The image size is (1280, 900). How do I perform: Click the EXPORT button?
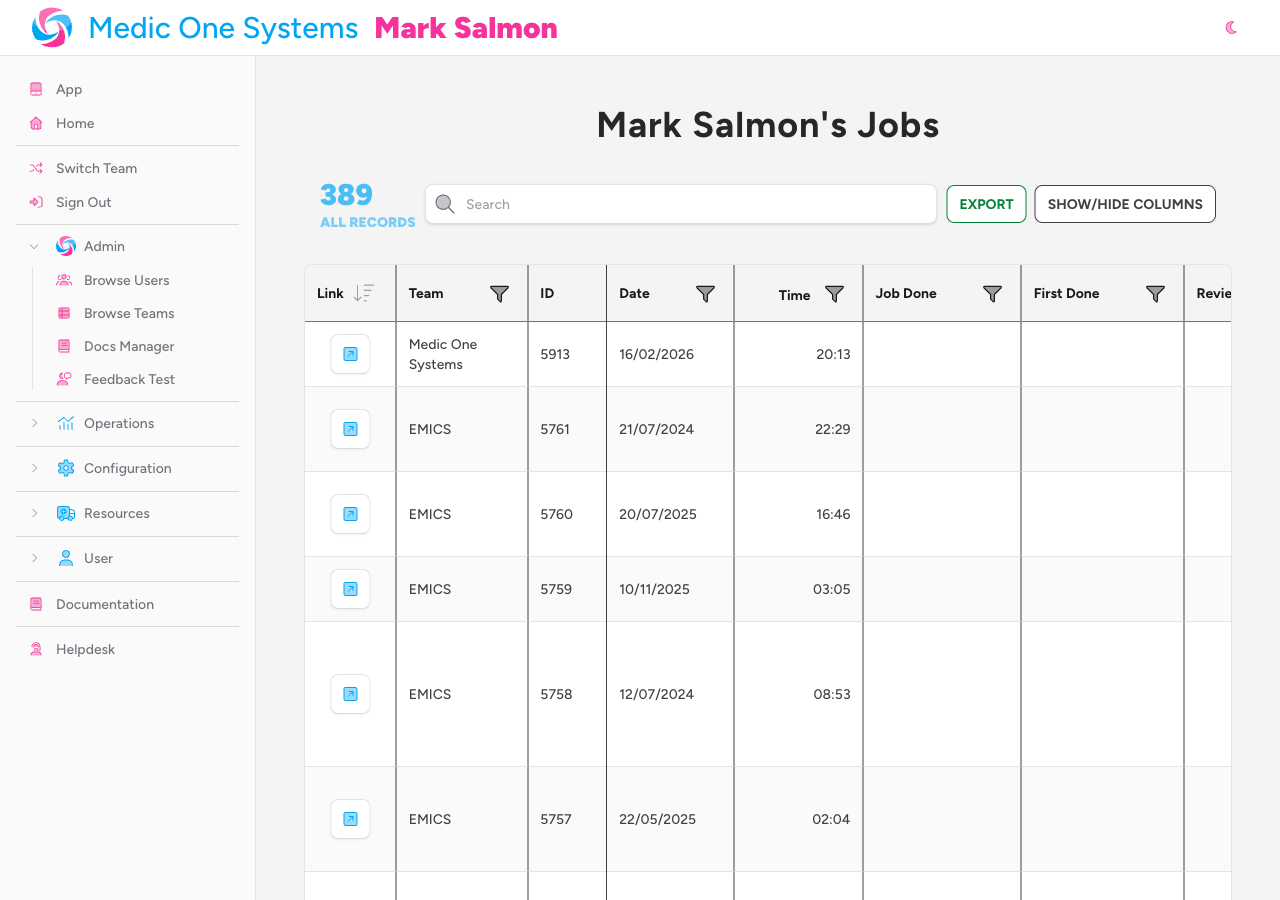click(986, 204)
